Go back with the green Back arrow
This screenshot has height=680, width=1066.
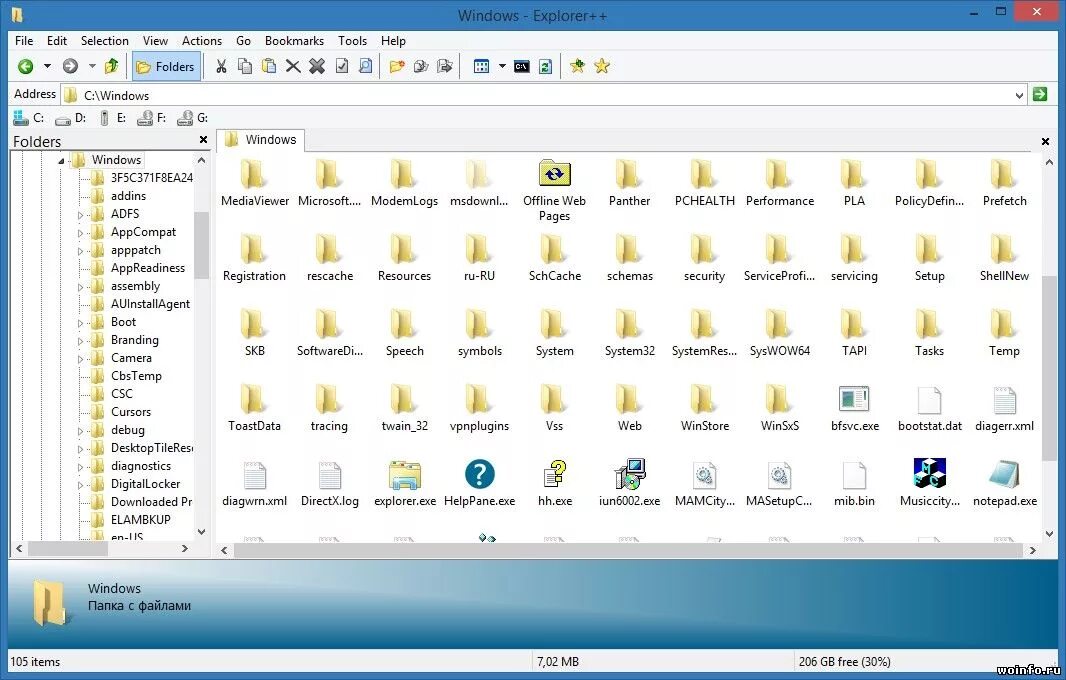pyautogui.click(x=26, y=66)
